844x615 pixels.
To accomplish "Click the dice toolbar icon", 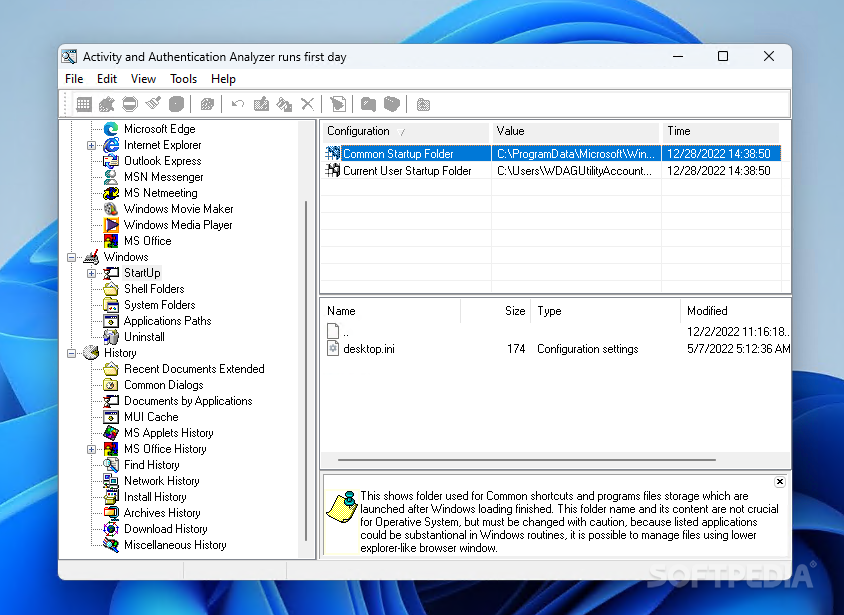I will pyautogui.click(x=207, y=104).
